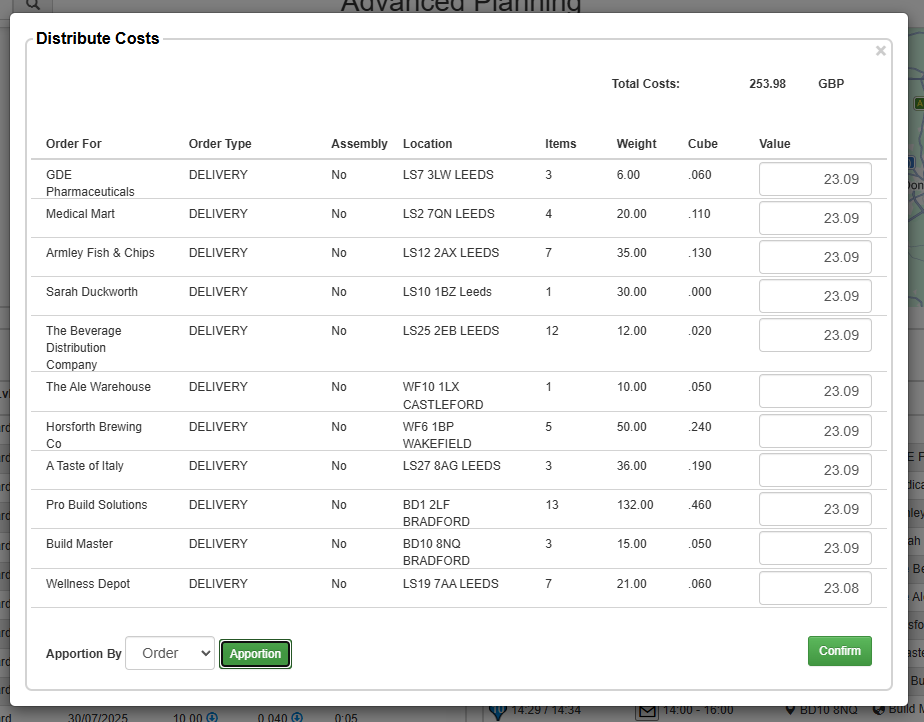Select 'Armley Fish & Chips' order name

(100, 253)
